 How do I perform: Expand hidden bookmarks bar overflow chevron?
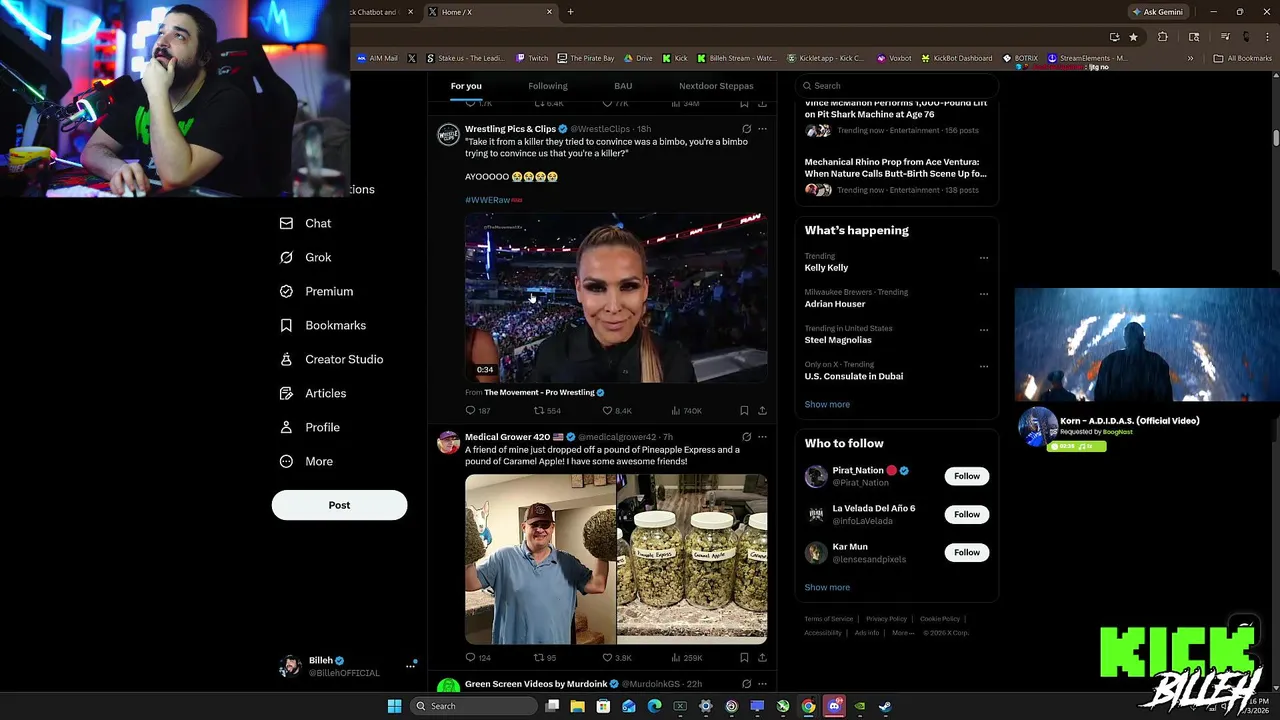(x=1190, y=58)
